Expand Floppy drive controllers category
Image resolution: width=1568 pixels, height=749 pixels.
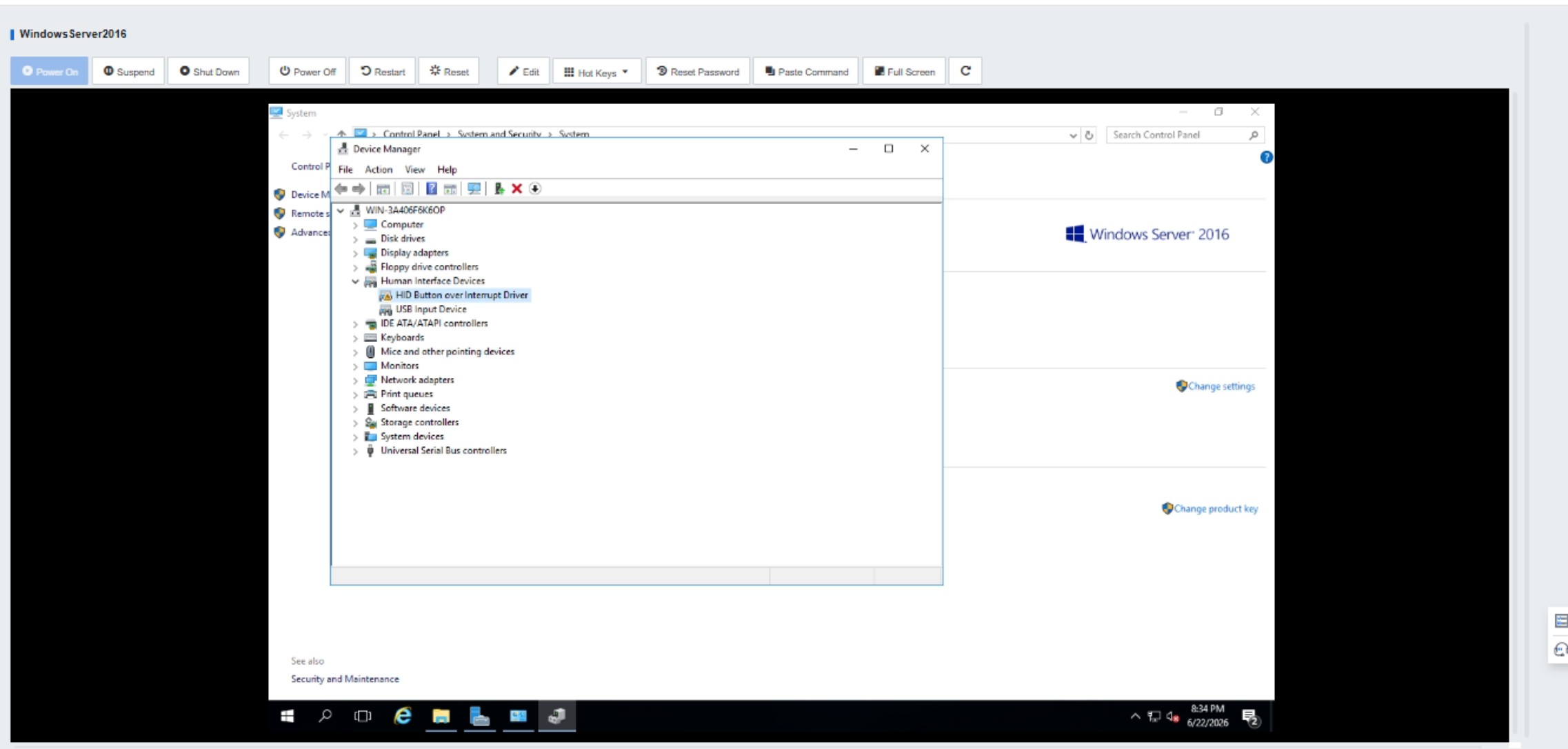click(x=355, y=268)
